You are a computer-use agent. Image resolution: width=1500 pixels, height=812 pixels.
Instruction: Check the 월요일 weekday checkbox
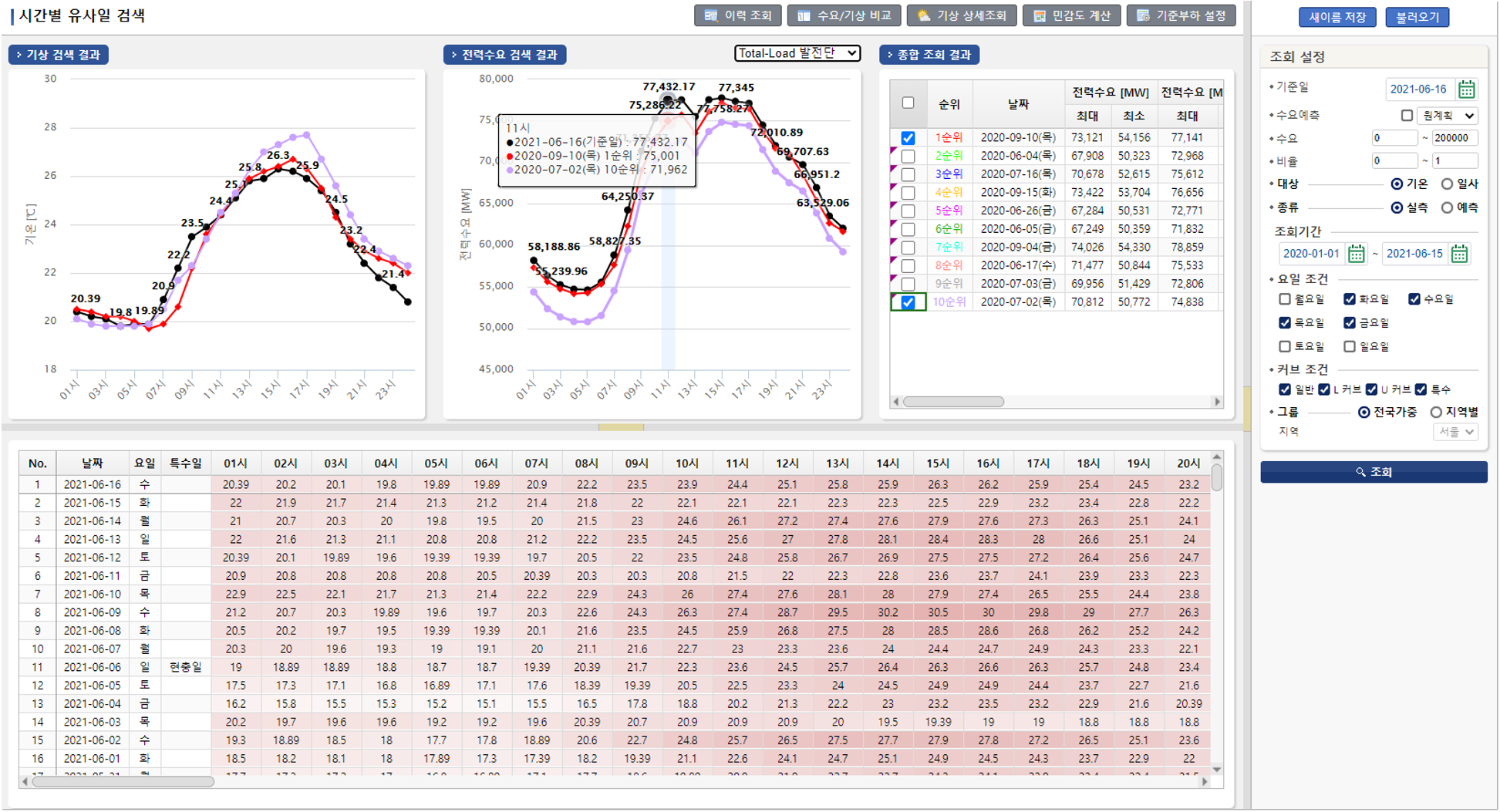pos(1285,299)
